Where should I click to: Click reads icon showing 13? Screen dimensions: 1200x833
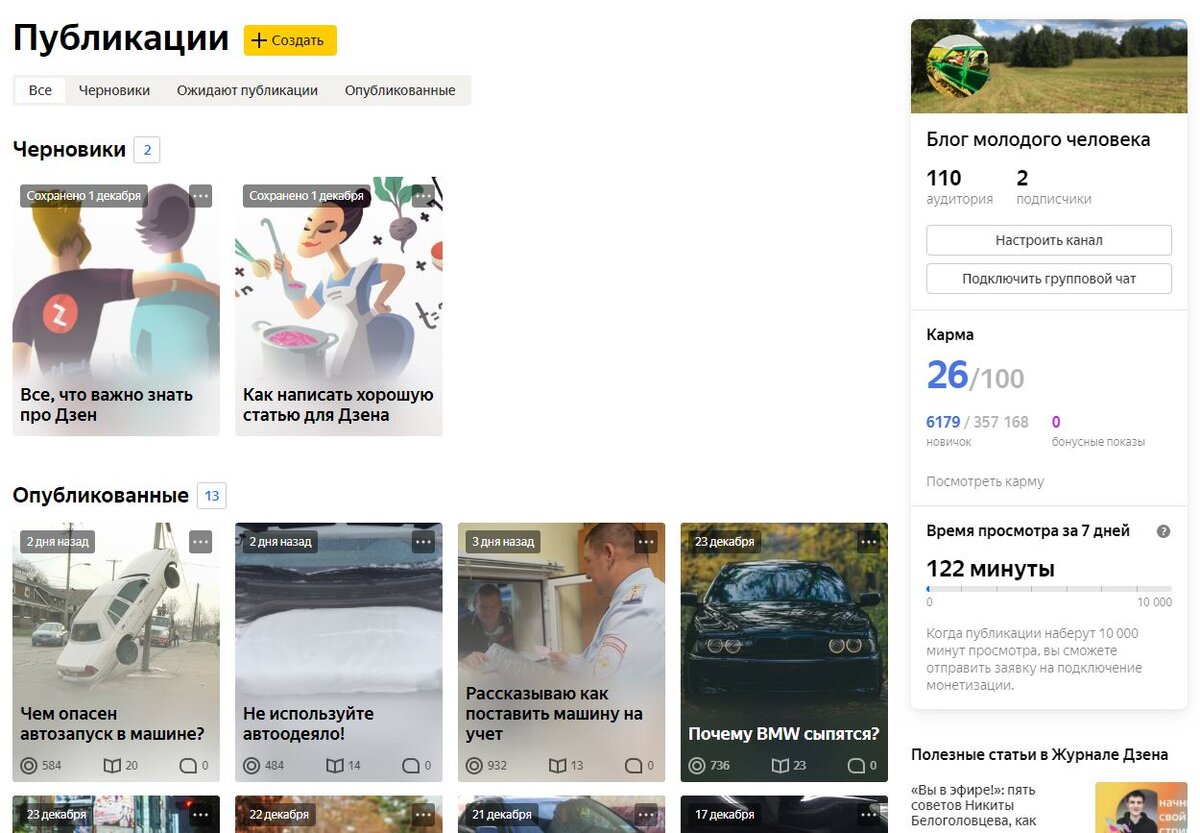[x=558, y=766]
